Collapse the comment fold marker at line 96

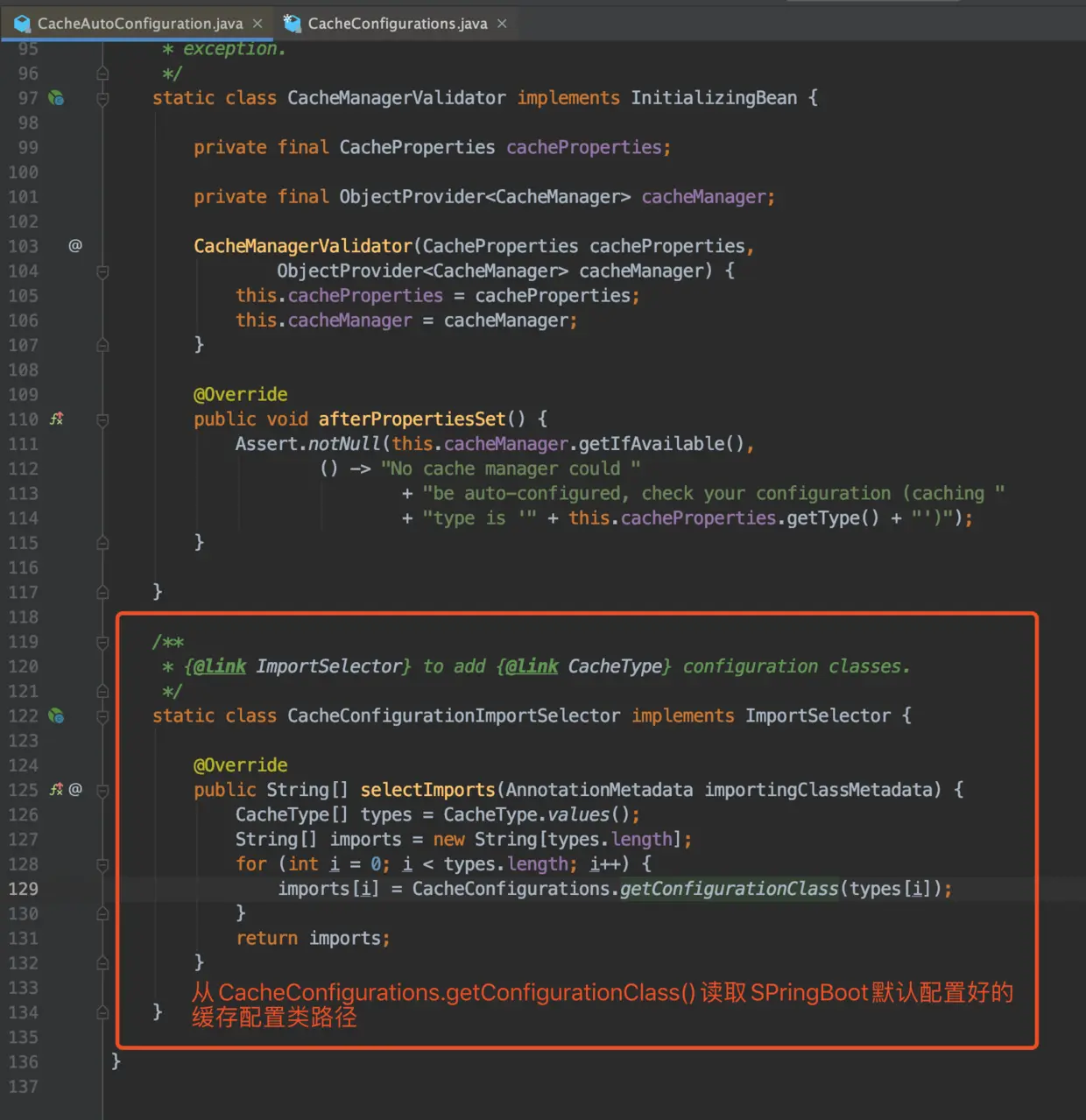pos(102,74)
